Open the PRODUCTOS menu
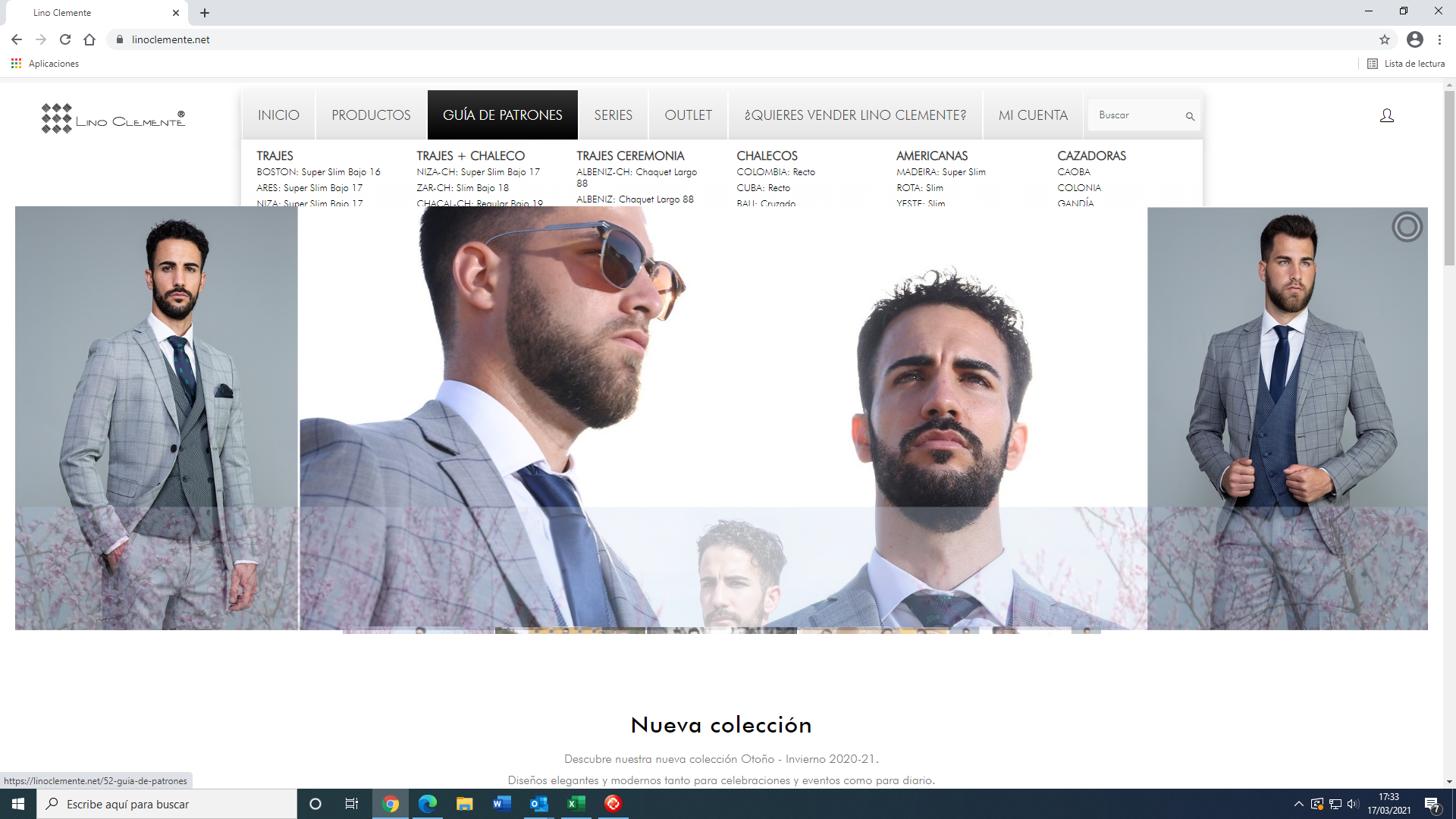Image resolution: width=1456 pixels, height=819 pixels. [x=371, y=115]
